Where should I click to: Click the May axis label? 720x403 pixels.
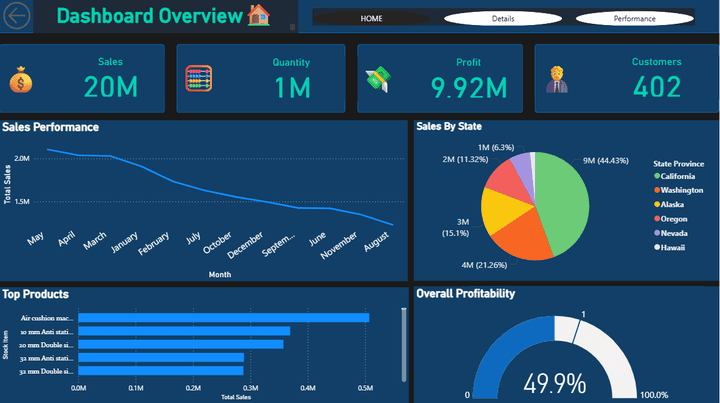35,238
